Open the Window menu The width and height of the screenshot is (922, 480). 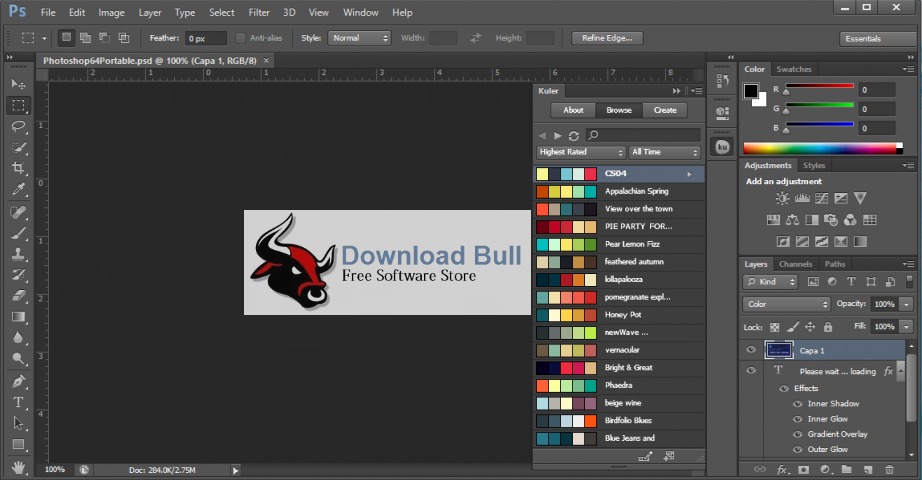(360, 12)
